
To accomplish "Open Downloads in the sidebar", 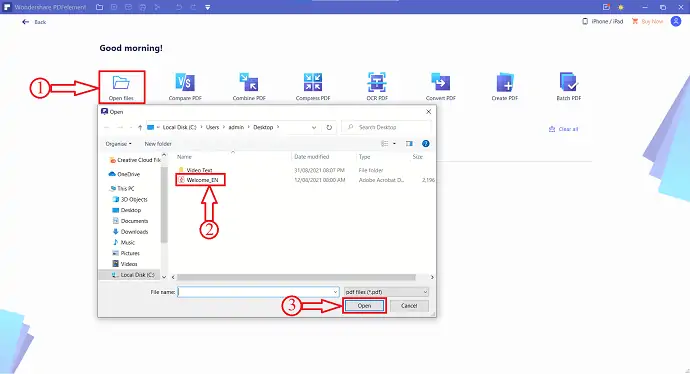I will (x=130, y=231).
